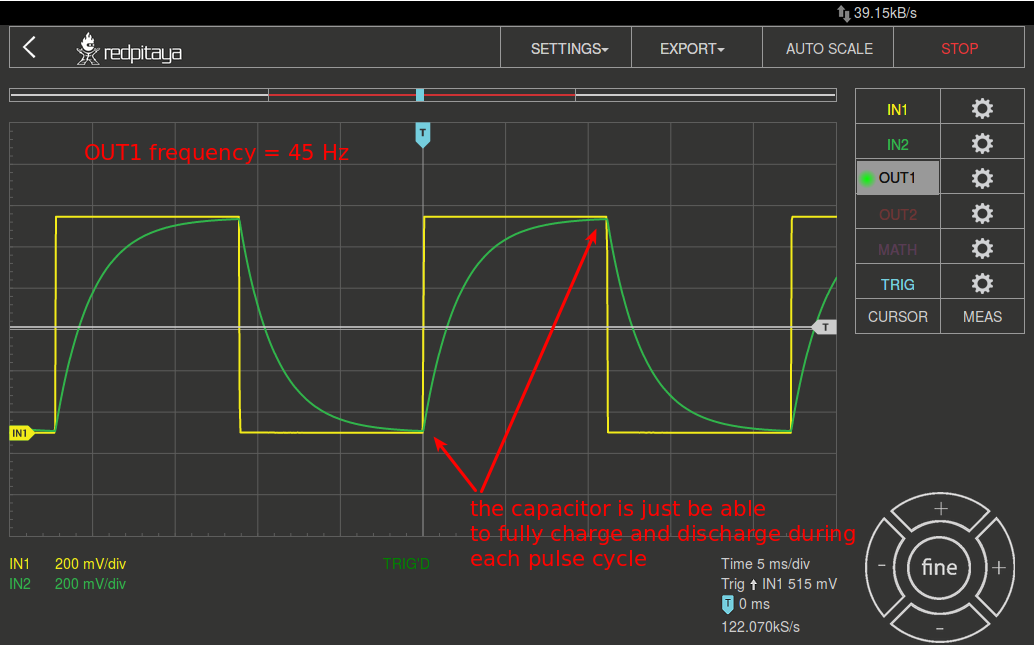Screen dimensions: 1034x645
Task: Click the AUTO SCALE button
Action: pyautogui.click(x=828, y=48)
